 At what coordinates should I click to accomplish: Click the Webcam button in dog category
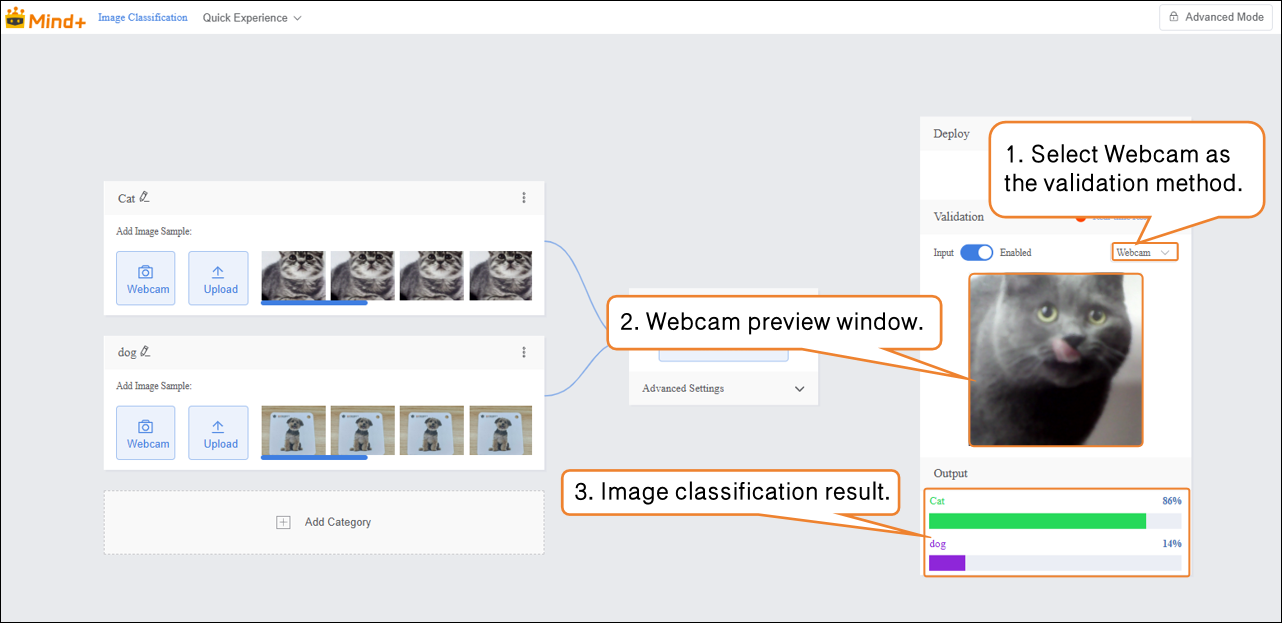148,432
